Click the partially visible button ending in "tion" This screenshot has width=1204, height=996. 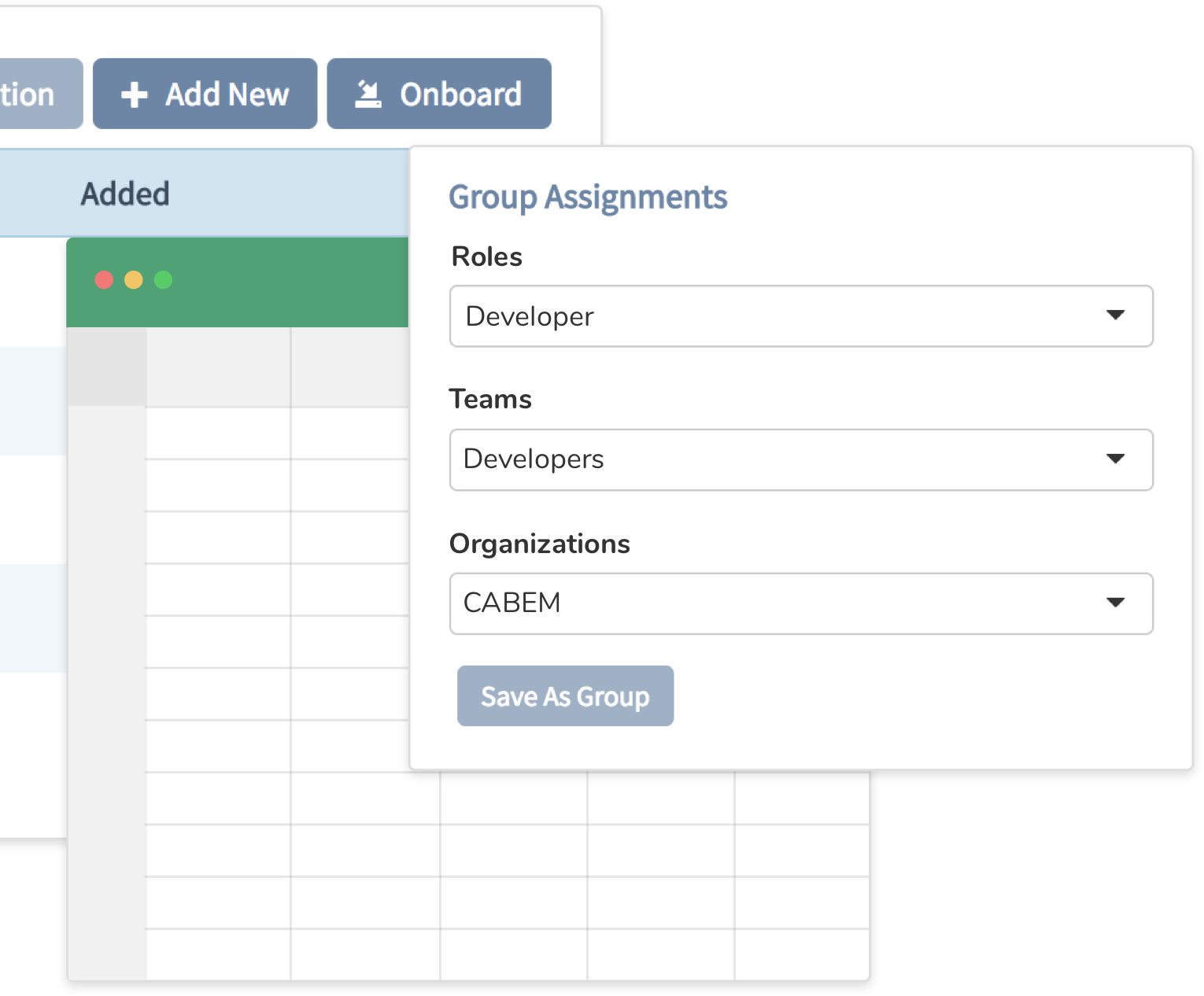[31, 94]
